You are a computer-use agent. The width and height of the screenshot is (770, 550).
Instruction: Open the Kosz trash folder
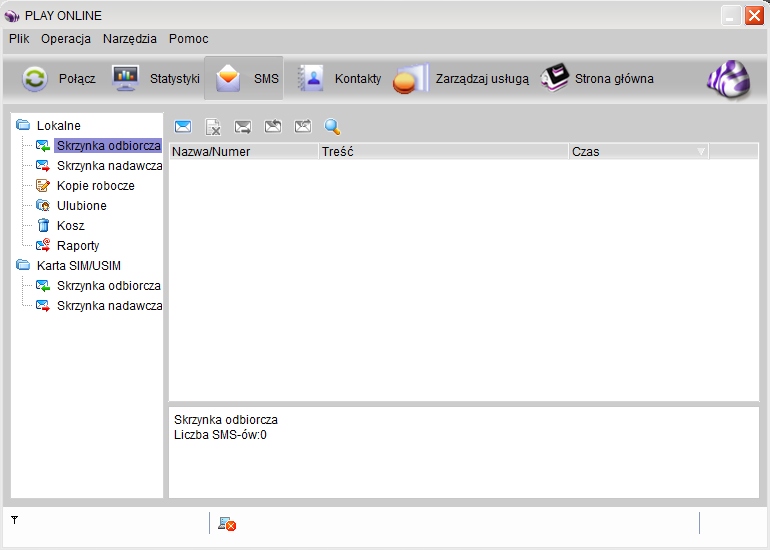(x=71, y=225)
